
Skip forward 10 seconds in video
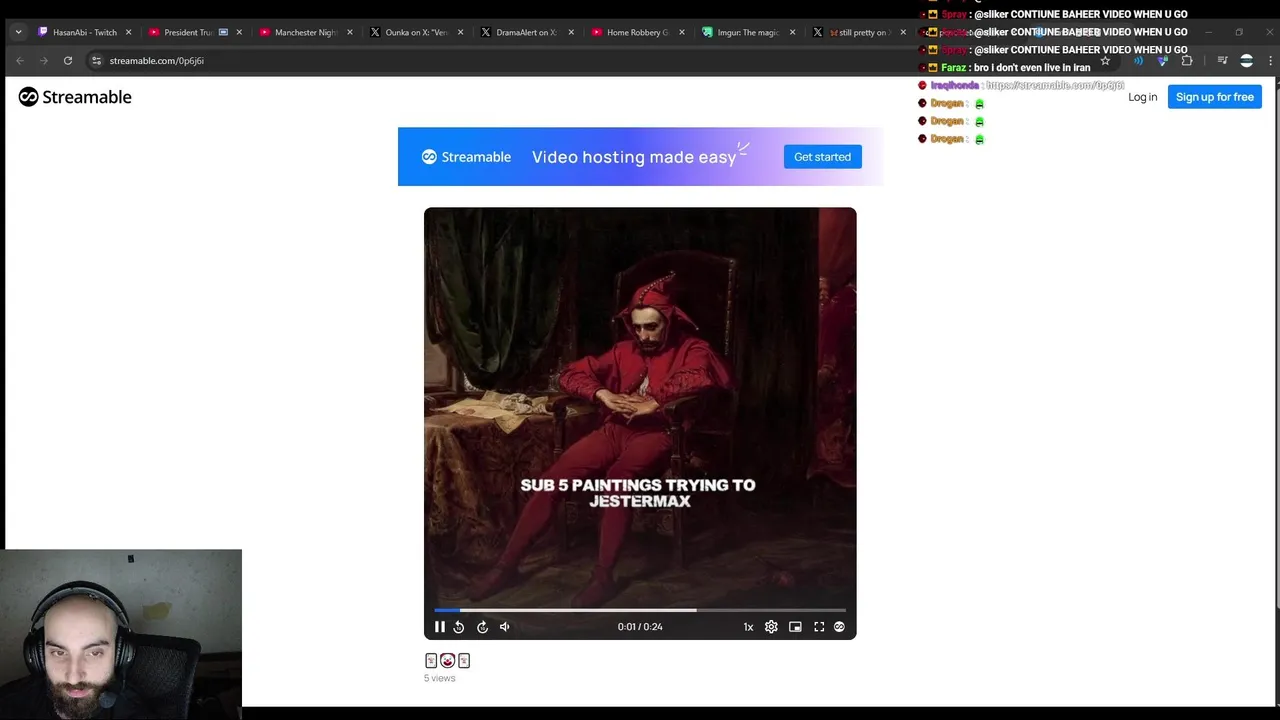click(x=482, y=627)
